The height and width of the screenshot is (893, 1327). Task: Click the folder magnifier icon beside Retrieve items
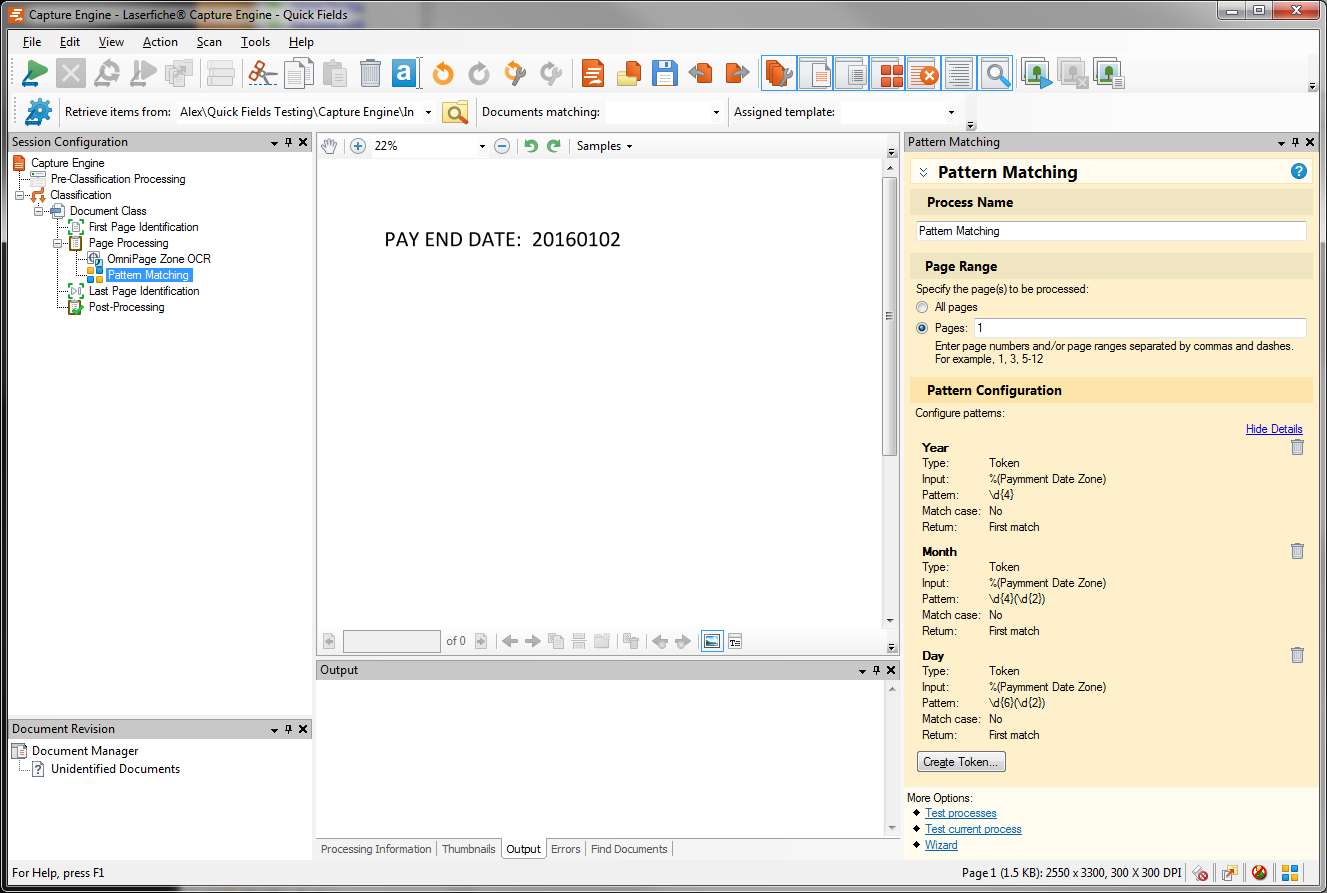pyautogui.click(x=455, y=113)
